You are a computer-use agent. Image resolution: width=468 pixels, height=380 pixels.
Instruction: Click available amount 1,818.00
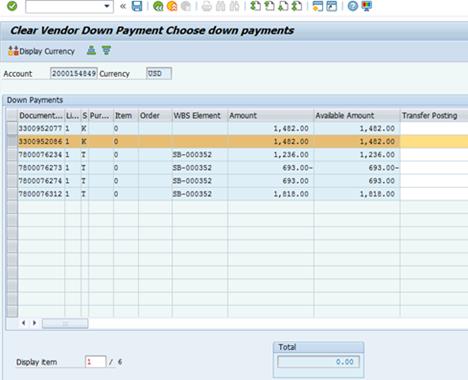point(377,194)
